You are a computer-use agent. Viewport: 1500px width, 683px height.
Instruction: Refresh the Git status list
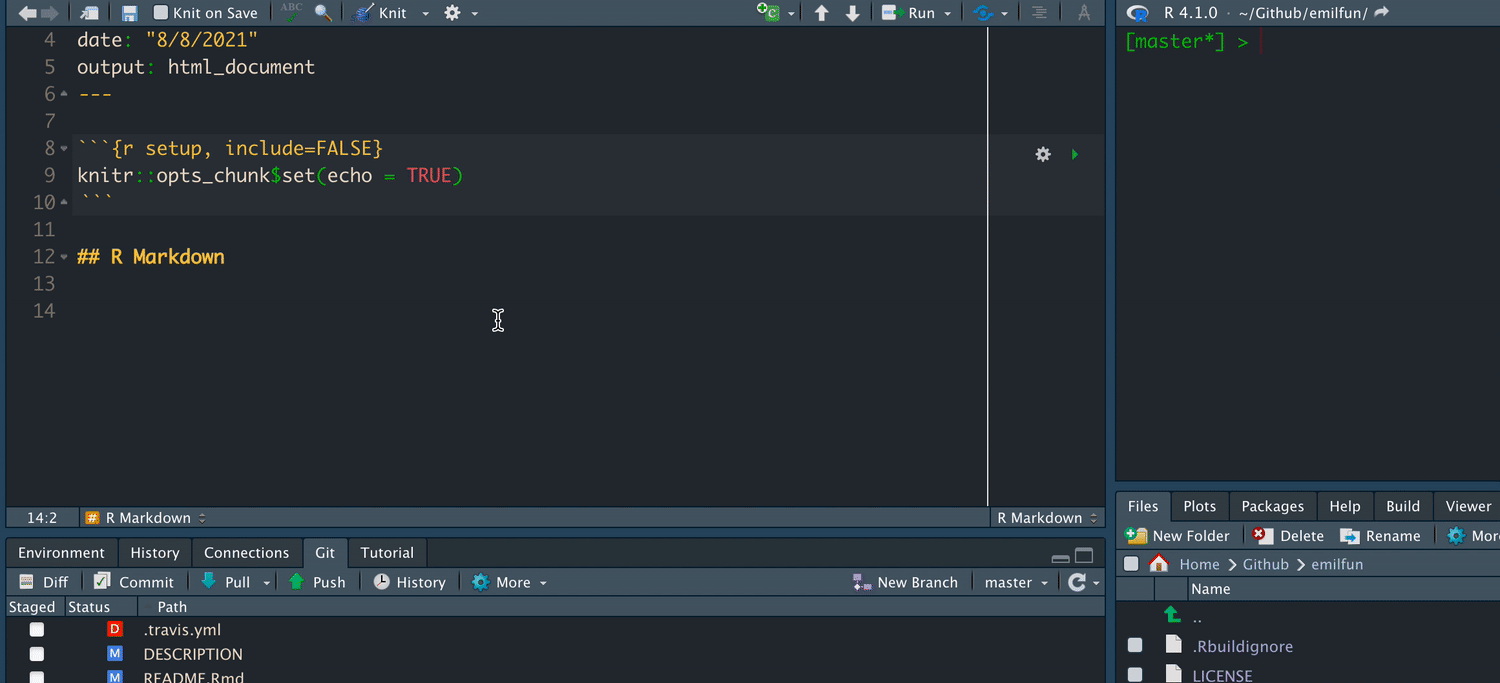coord(1077,582)
